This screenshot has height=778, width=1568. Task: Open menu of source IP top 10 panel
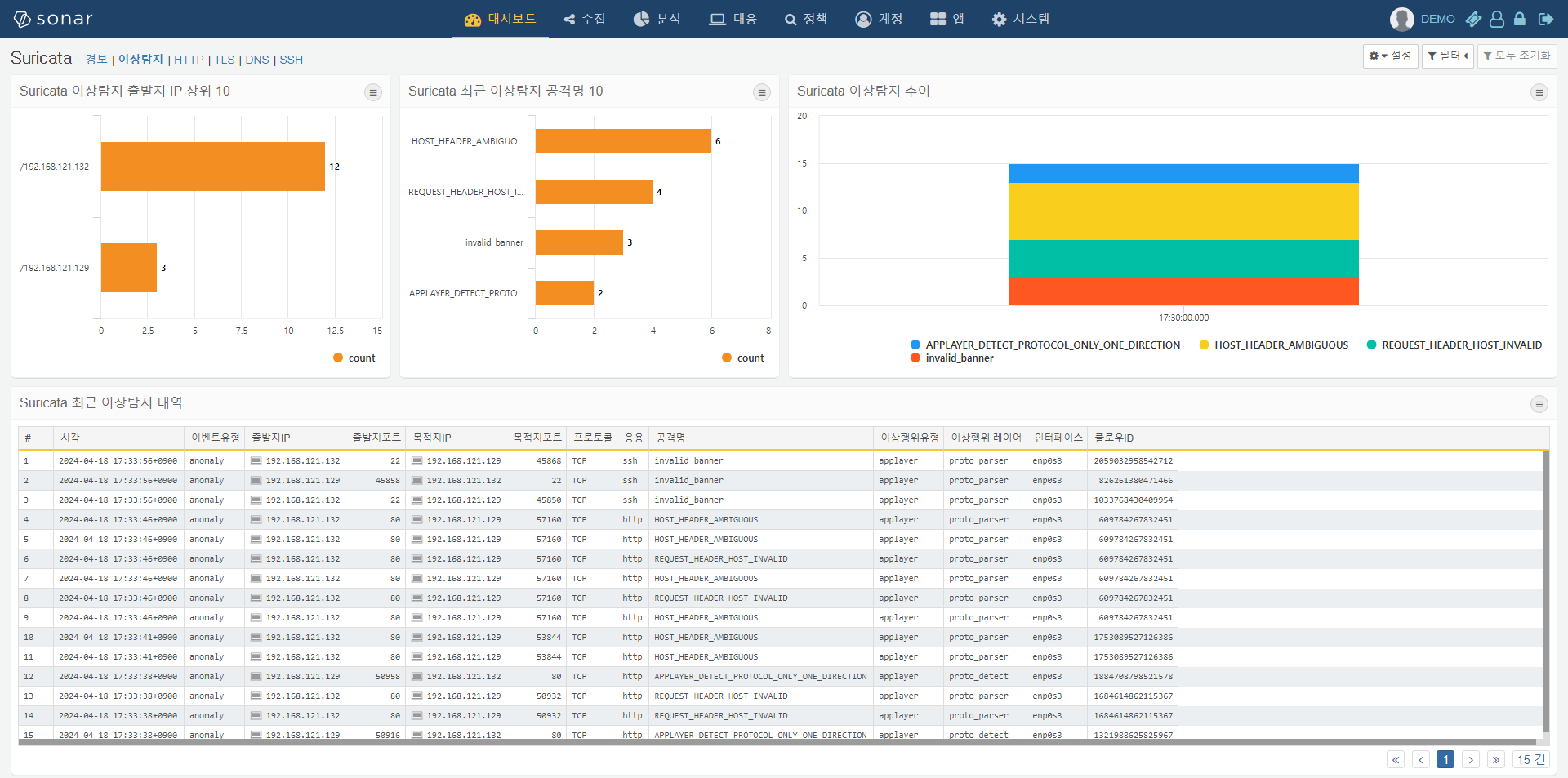tap(373, 92)
